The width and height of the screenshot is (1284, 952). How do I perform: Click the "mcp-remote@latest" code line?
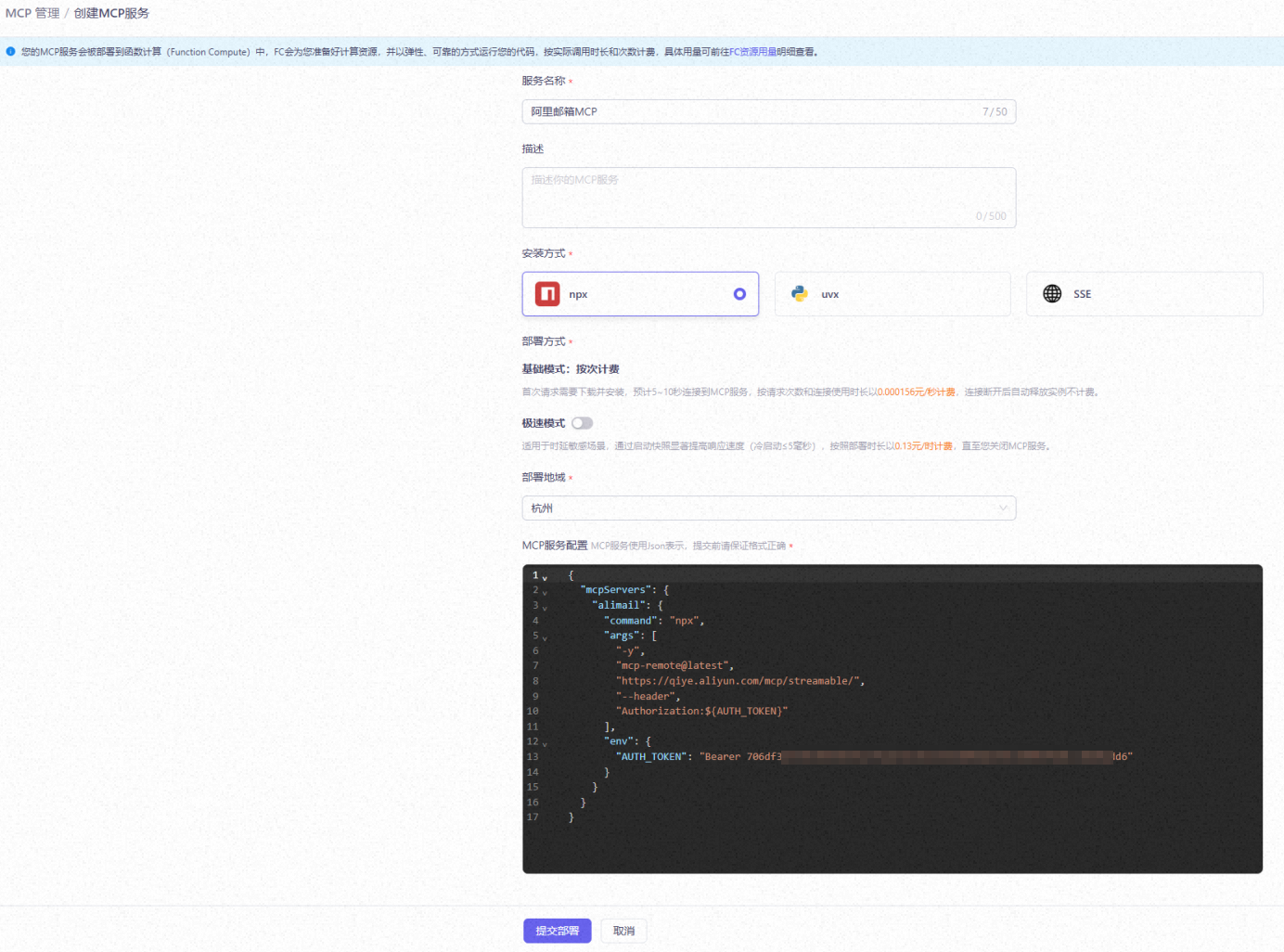pyautogui.click(x=675, y=665)
